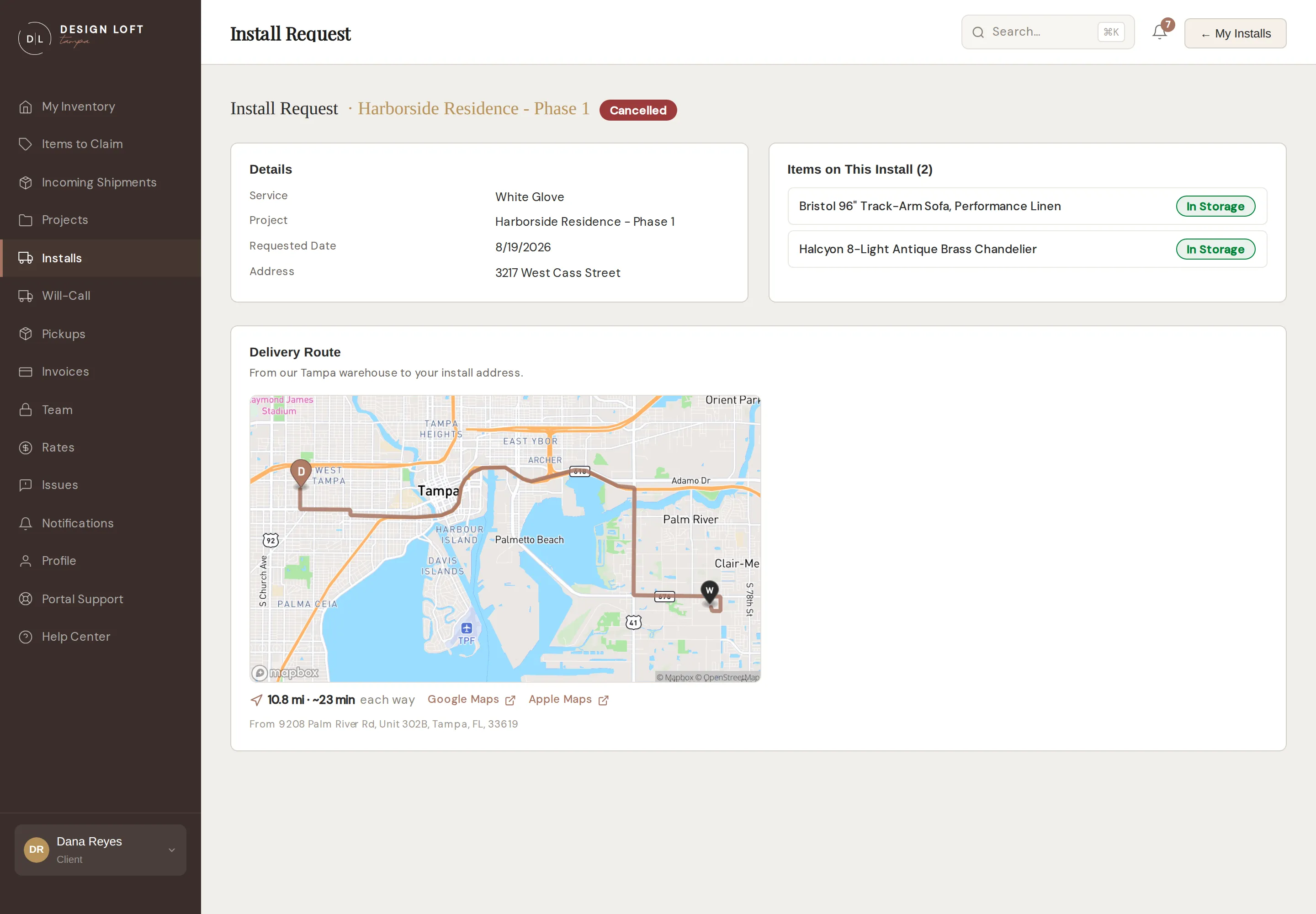Click the Profile person icon
The width and height of the screenshot is (1316, 914).
click(x=25, y=561)
